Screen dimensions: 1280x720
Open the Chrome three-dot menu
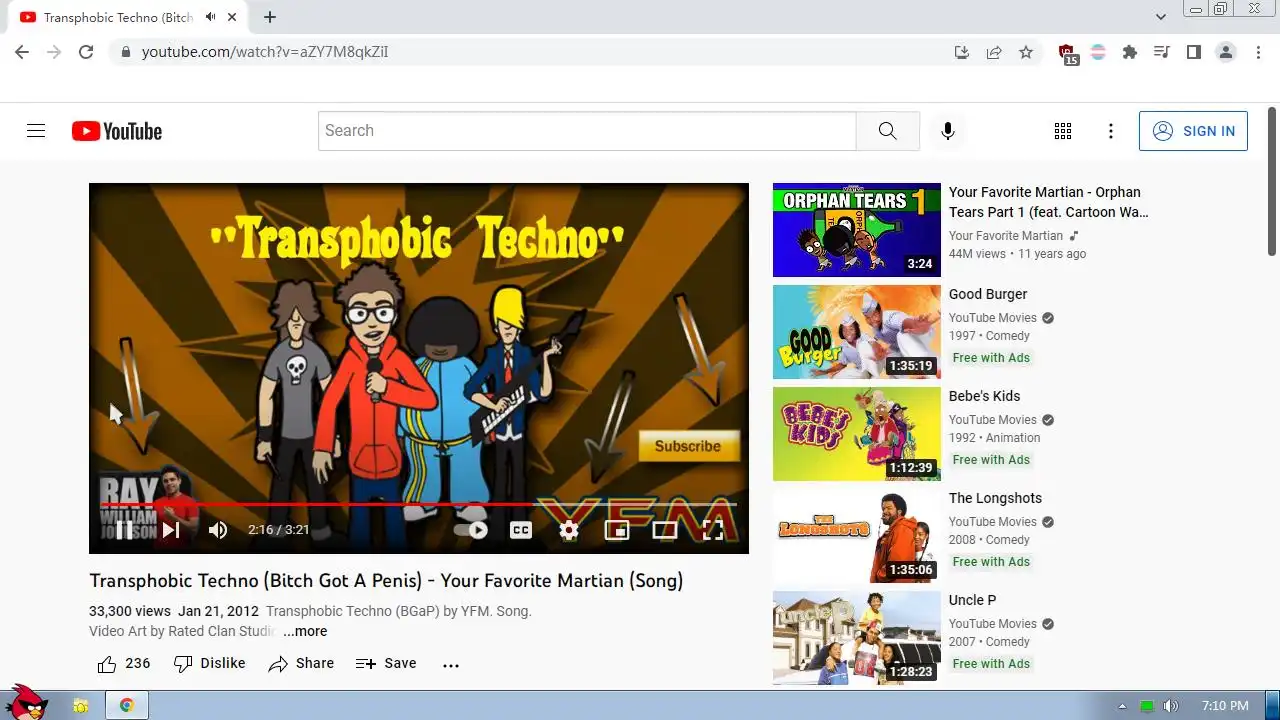pyautogui.click(x=1258, y=52)
